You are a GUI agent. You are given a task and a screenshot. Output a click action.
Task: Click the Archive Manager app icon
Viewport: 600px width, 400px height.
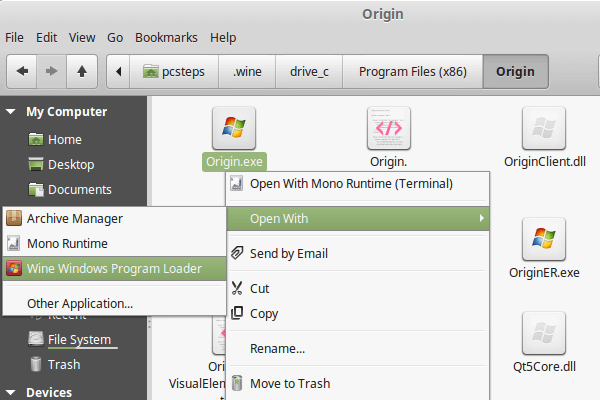tap(14, 218)
